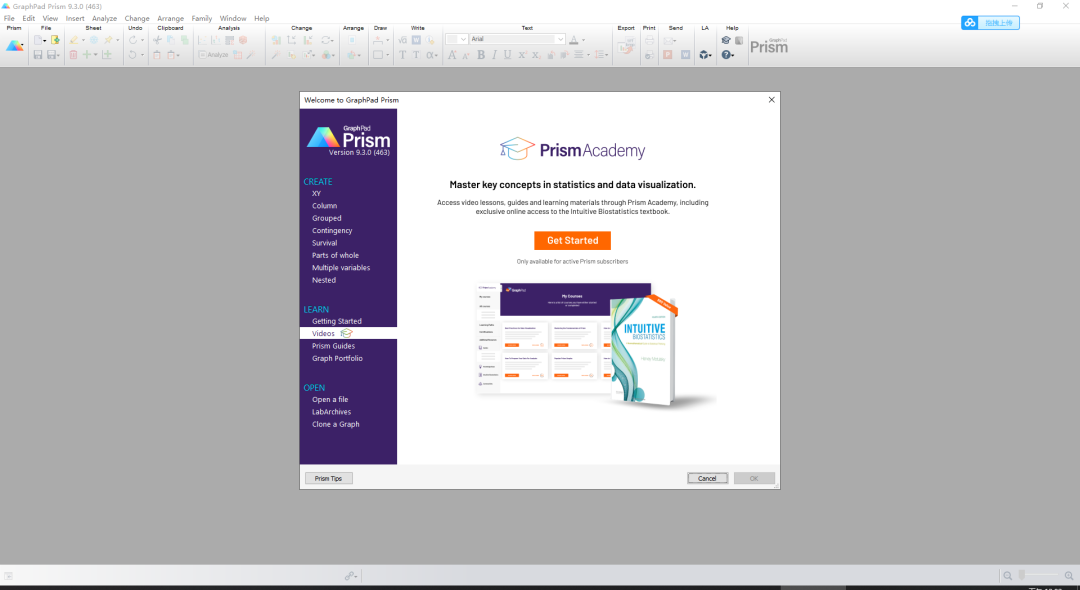Open the Help question mark dropdown
Viewport: 1080px width, 590px height.
[728, 55]
